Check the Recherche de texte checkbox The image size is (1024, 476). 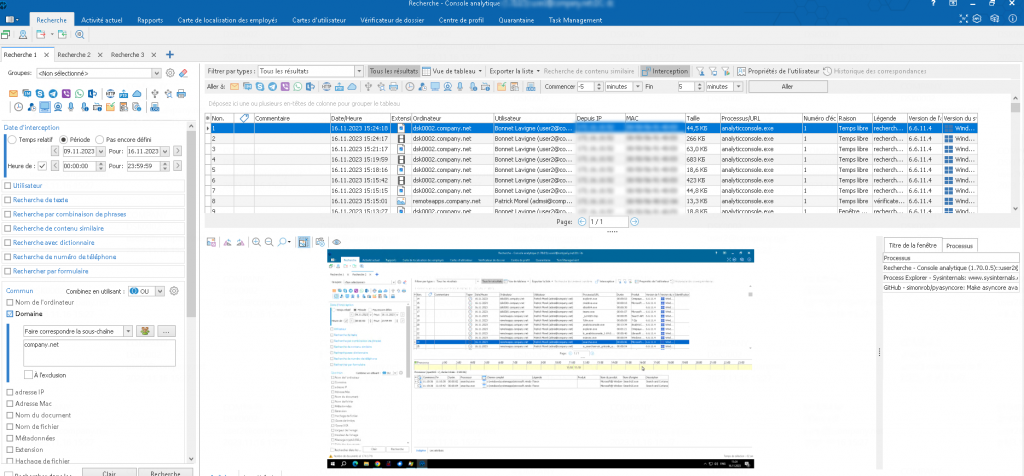pos(9,200)
